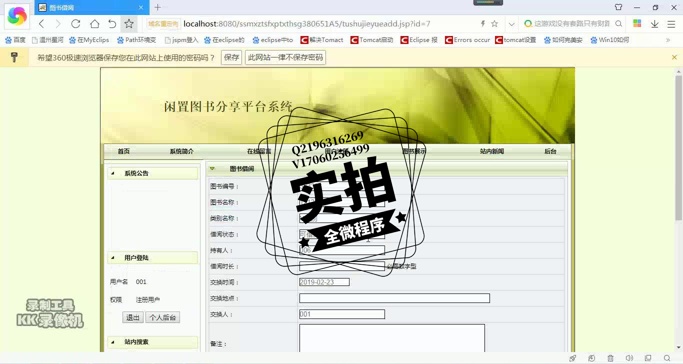This screenshot has width=683, height=364.
Task: Collapse the 系统公告 sidebar section
Action: tap(113, 173)
